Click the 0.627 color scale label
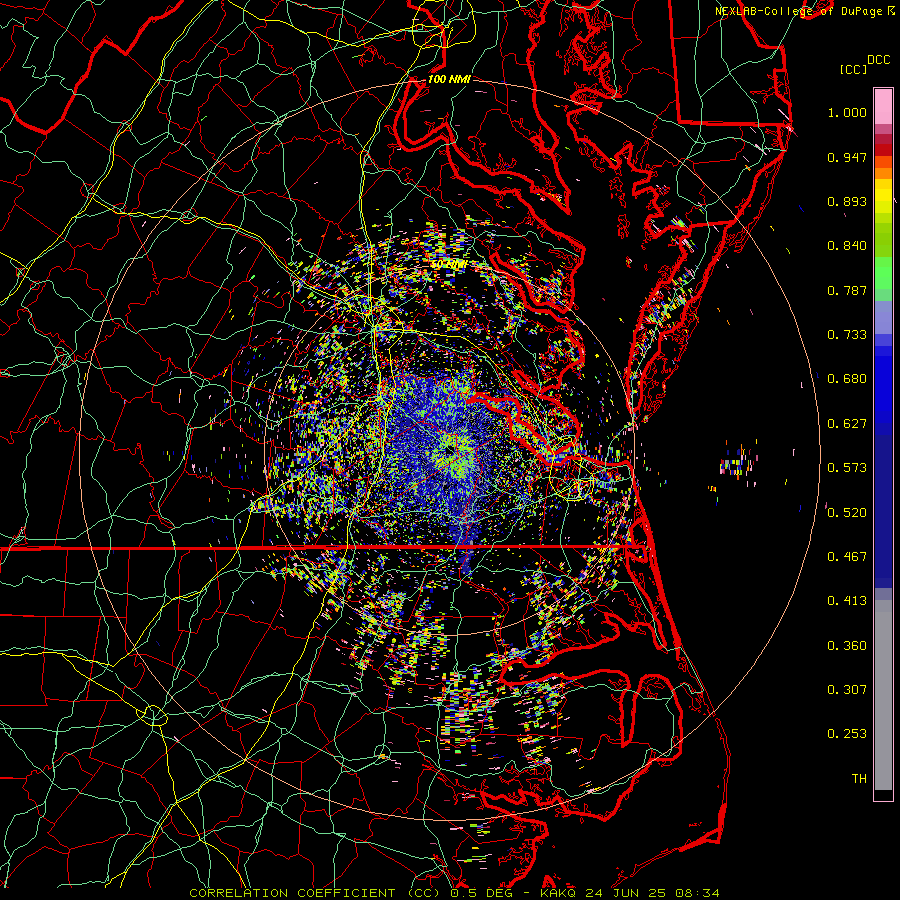900x900 pixels. [847, 424]
